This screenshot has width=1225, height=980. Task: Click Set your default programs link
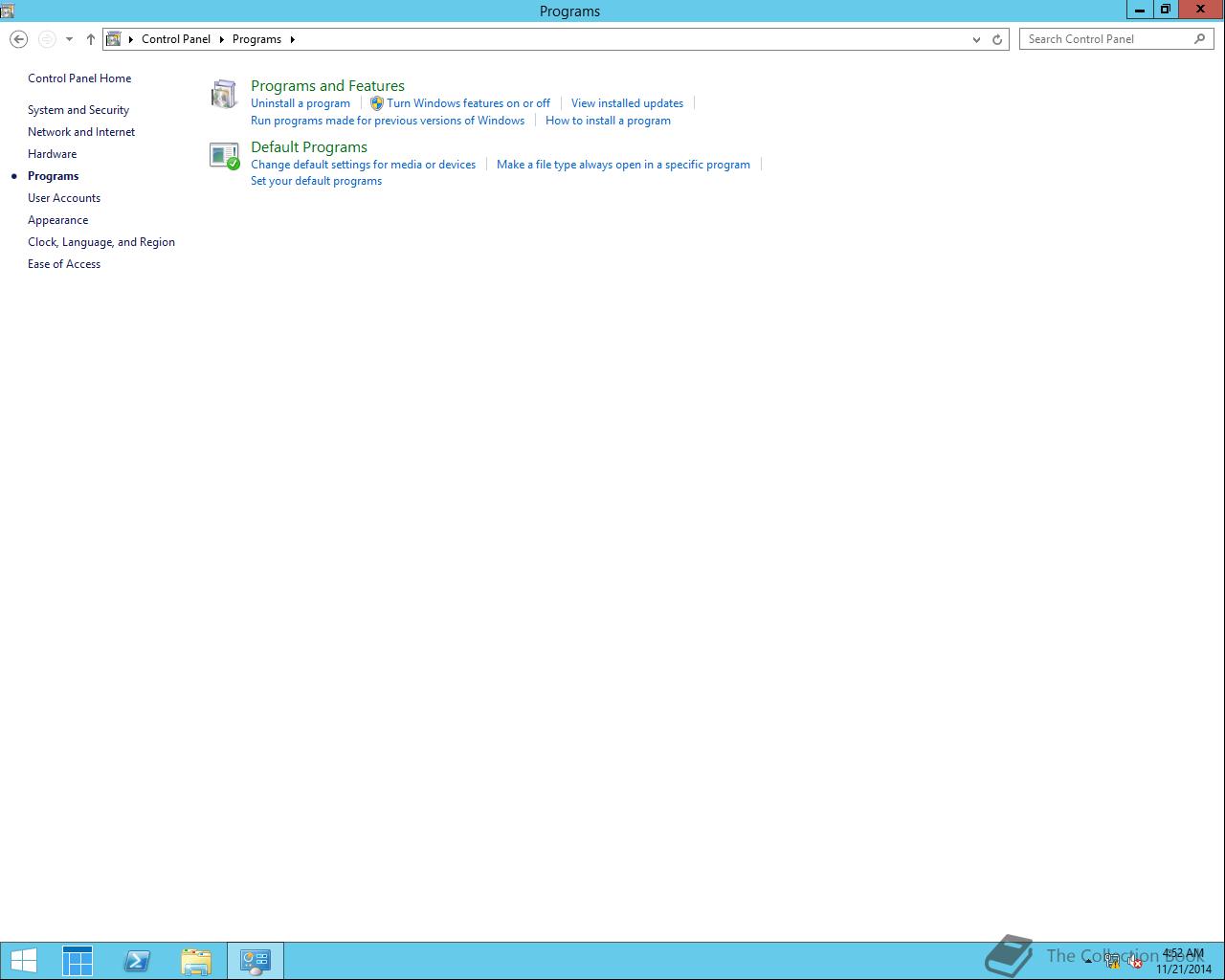point(316,181)
